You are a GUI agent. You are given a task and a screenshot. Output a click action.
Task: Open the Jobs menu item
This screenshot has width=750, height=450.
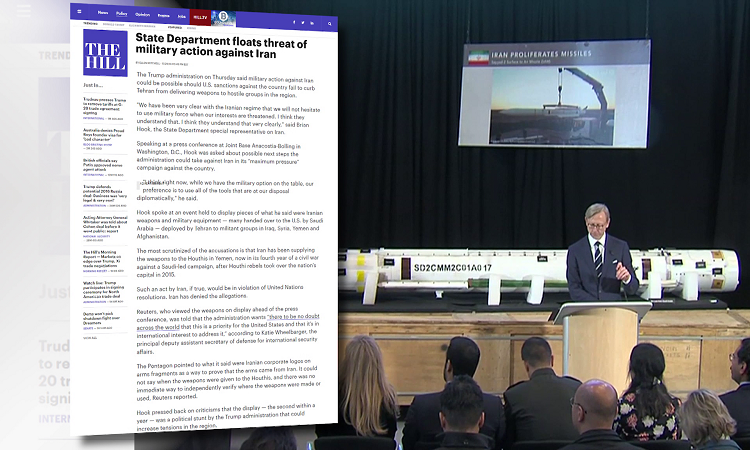pos(182,16)
